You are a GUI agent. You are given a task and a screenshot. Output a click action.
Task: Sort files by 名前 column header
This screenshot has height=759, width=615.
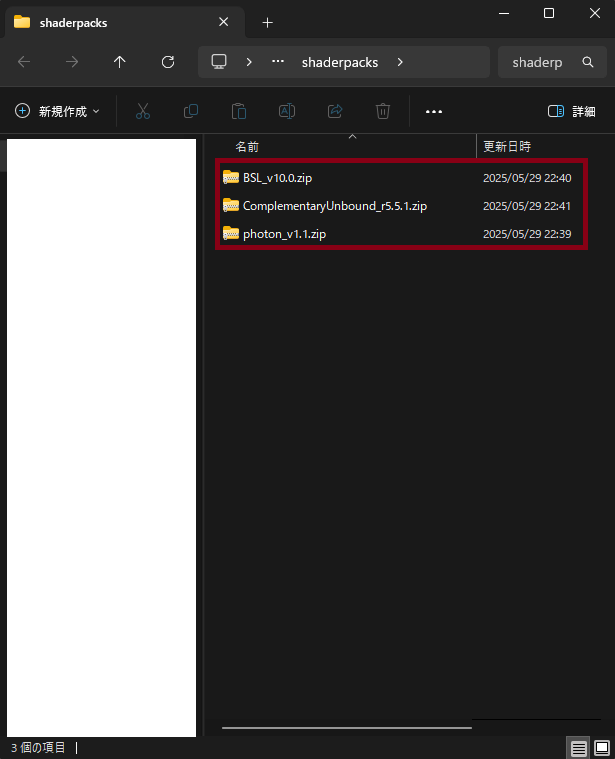(247, 146)
